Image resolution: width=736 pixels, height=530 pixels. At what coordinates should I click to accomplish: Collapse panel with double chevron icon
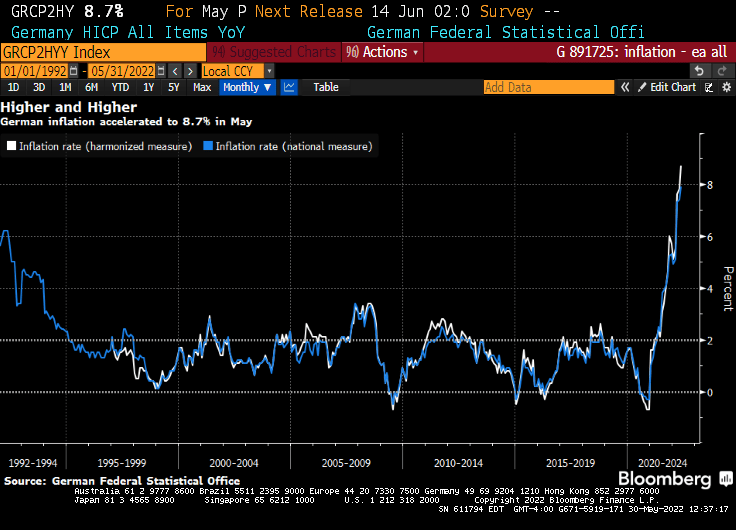coord(624,88)
